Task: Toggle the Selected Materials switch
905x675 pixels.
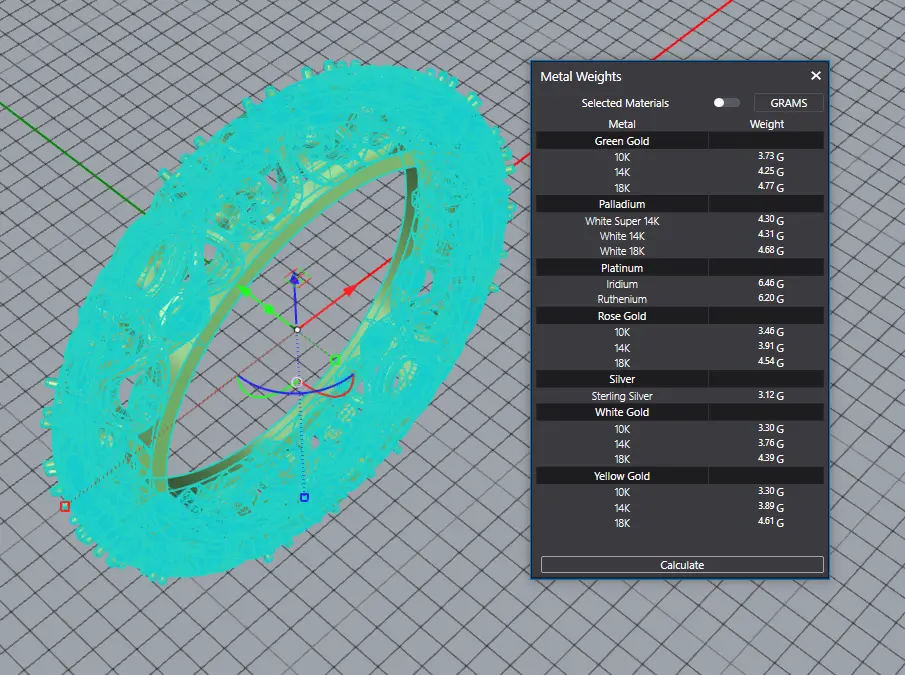Action: (726, 103)
